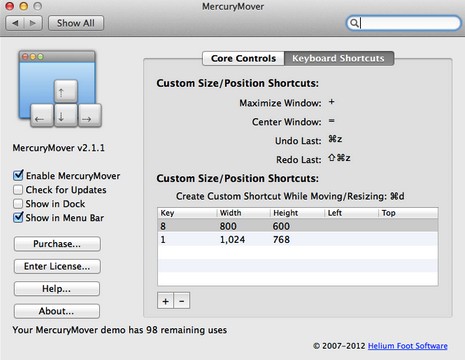
Task: Select the Keyboard Shortcuts tab
Action: coord(339,58)
